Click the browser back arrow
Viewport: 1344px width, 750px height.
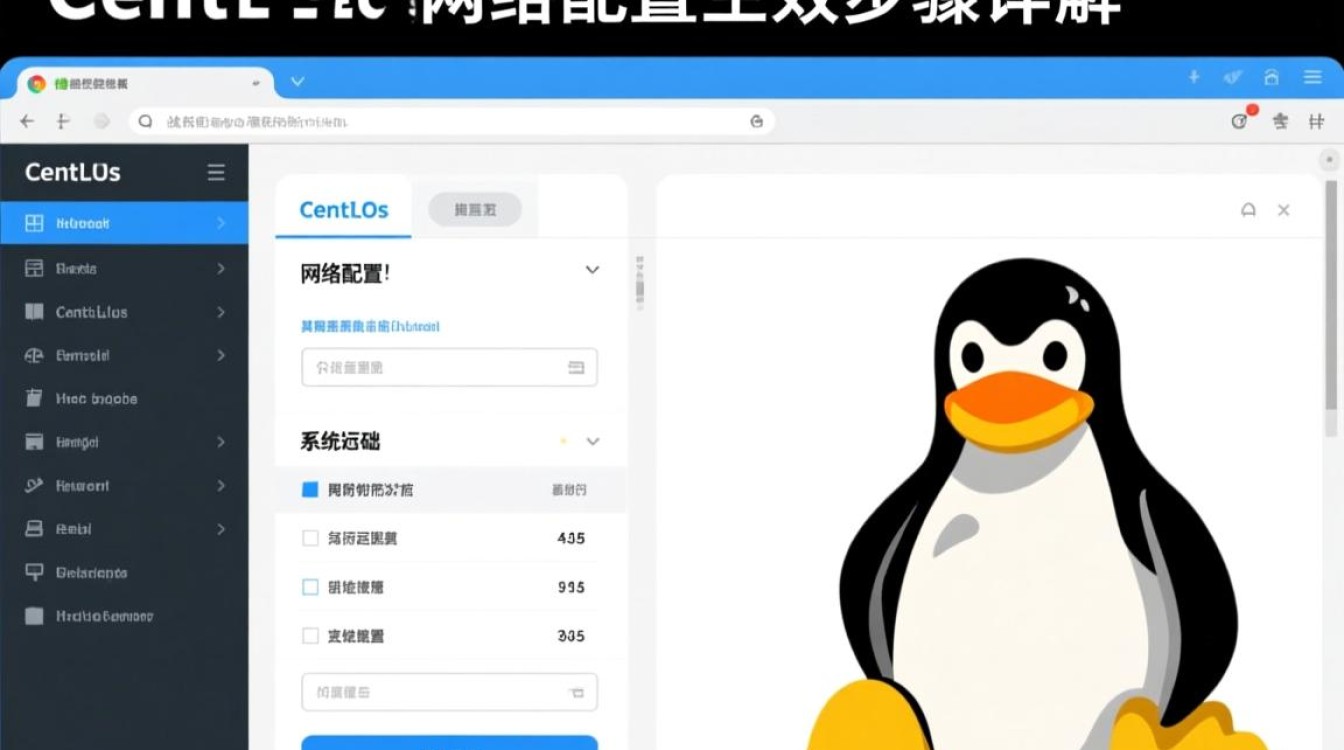tap(27, 121)
